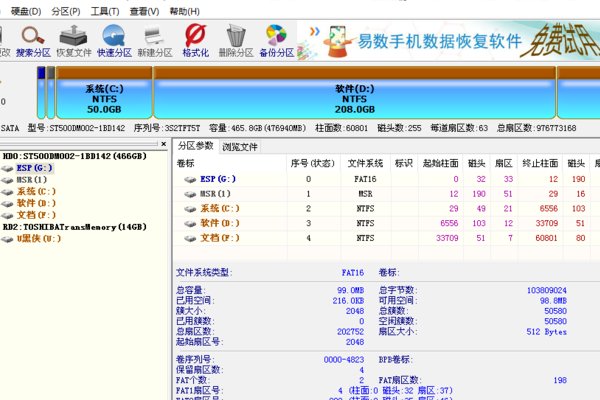This screenshot has height=400, width=600.
Task: Click the end cylinder value 60801
Action: tap(546, 238)
